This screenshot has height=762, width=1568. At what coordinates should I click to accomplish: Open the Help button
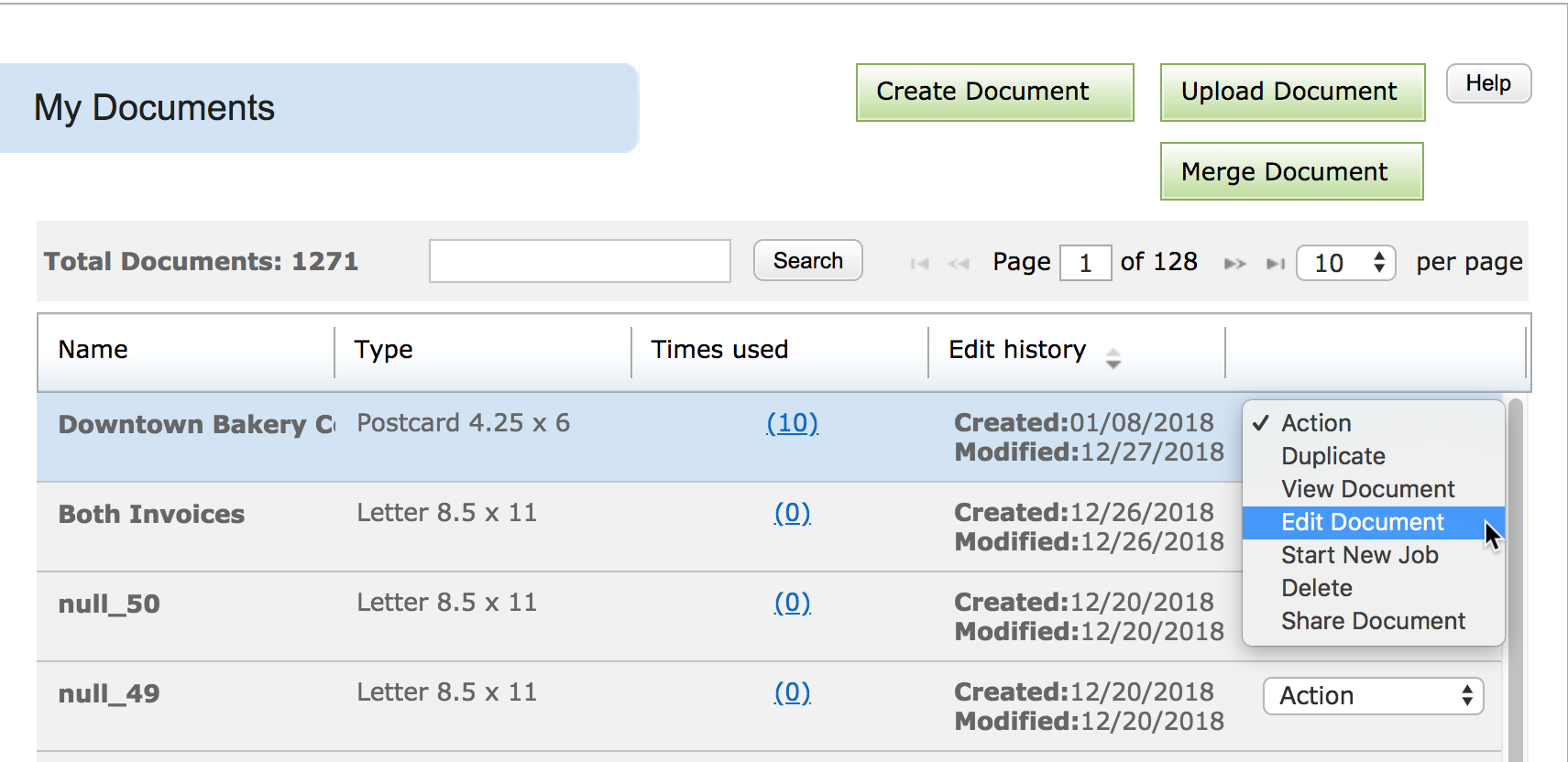click(x=1489, y=83)
